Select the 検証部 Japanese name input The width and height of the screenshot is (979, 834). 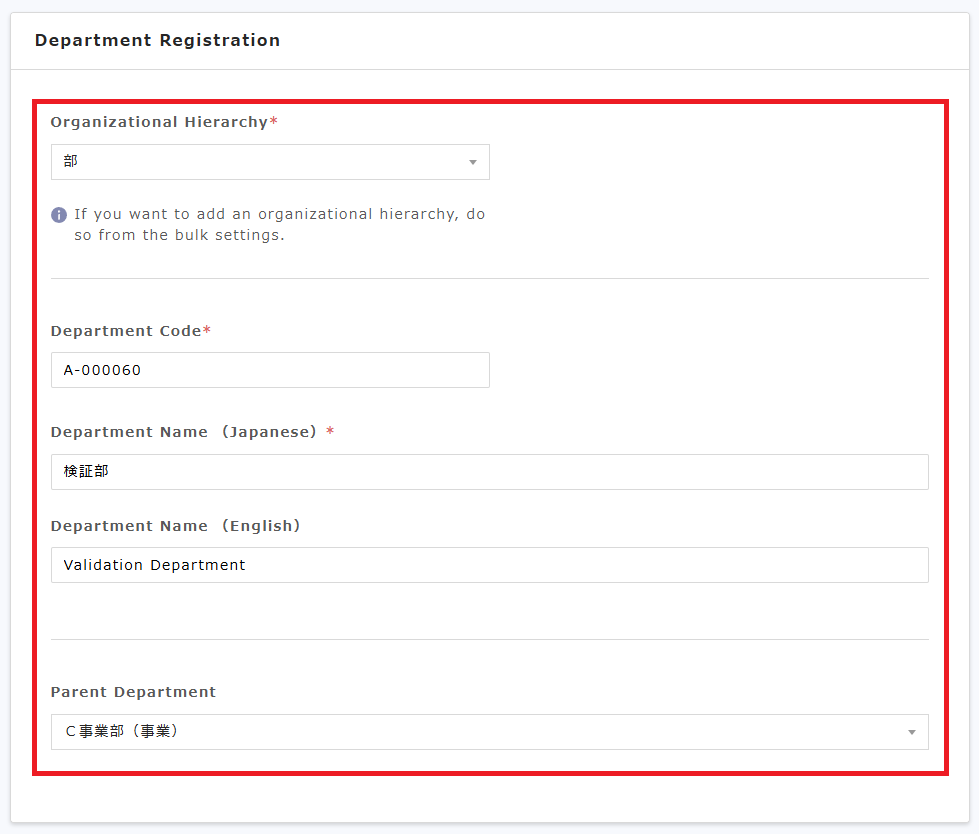click(x=490, y=471)
